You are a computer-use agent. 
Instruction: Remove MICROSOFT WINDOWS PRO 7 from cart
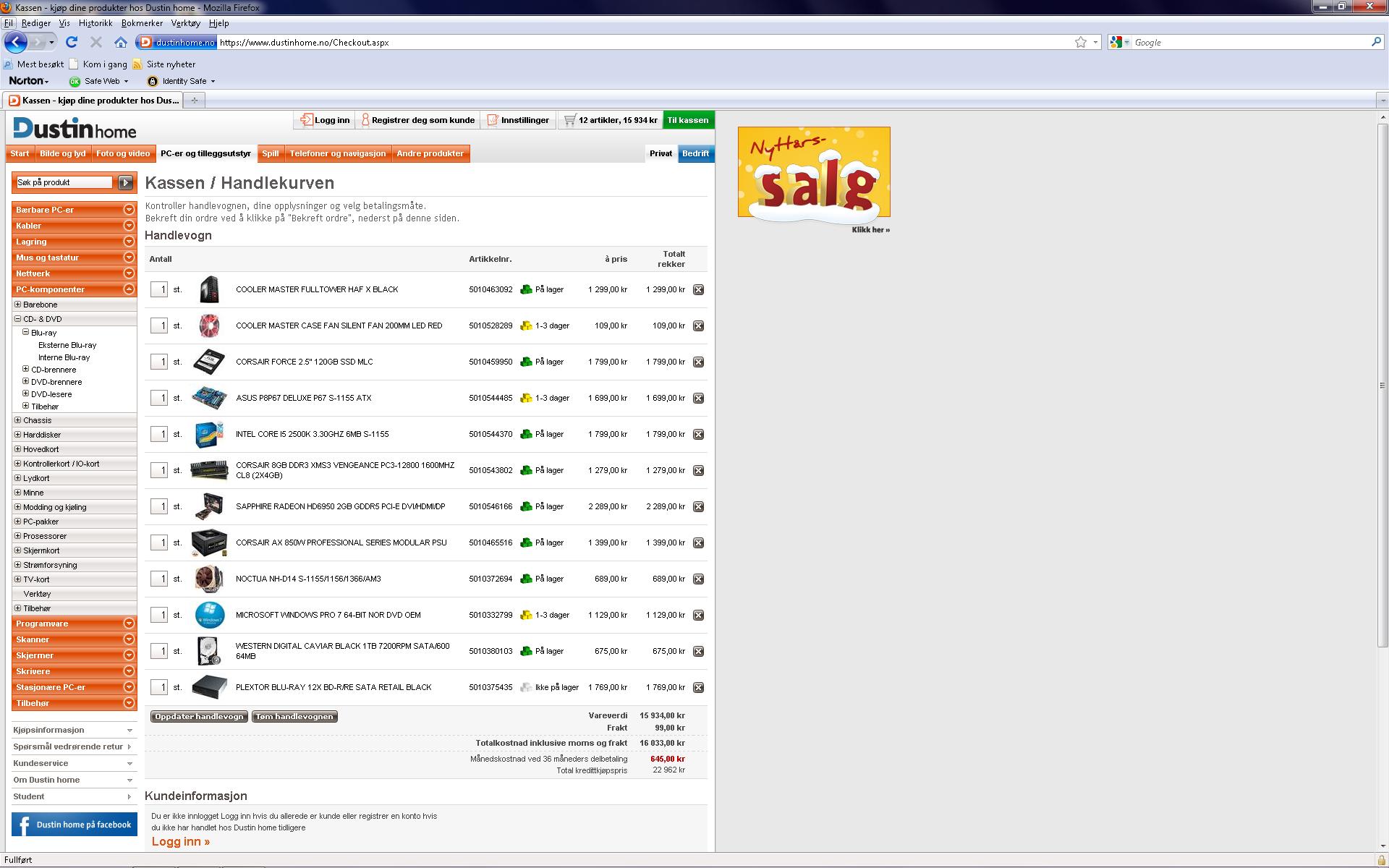click(x=698, y=615)
